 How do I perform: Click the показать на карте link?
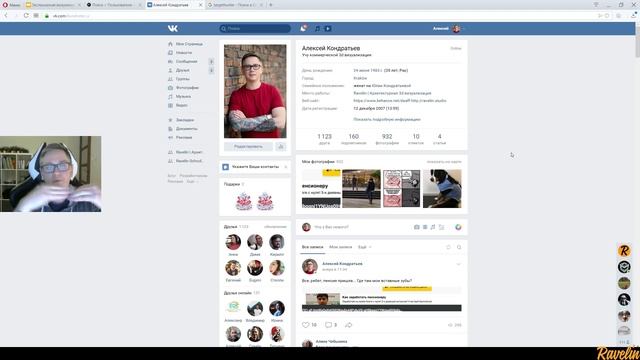coord(444,162)
